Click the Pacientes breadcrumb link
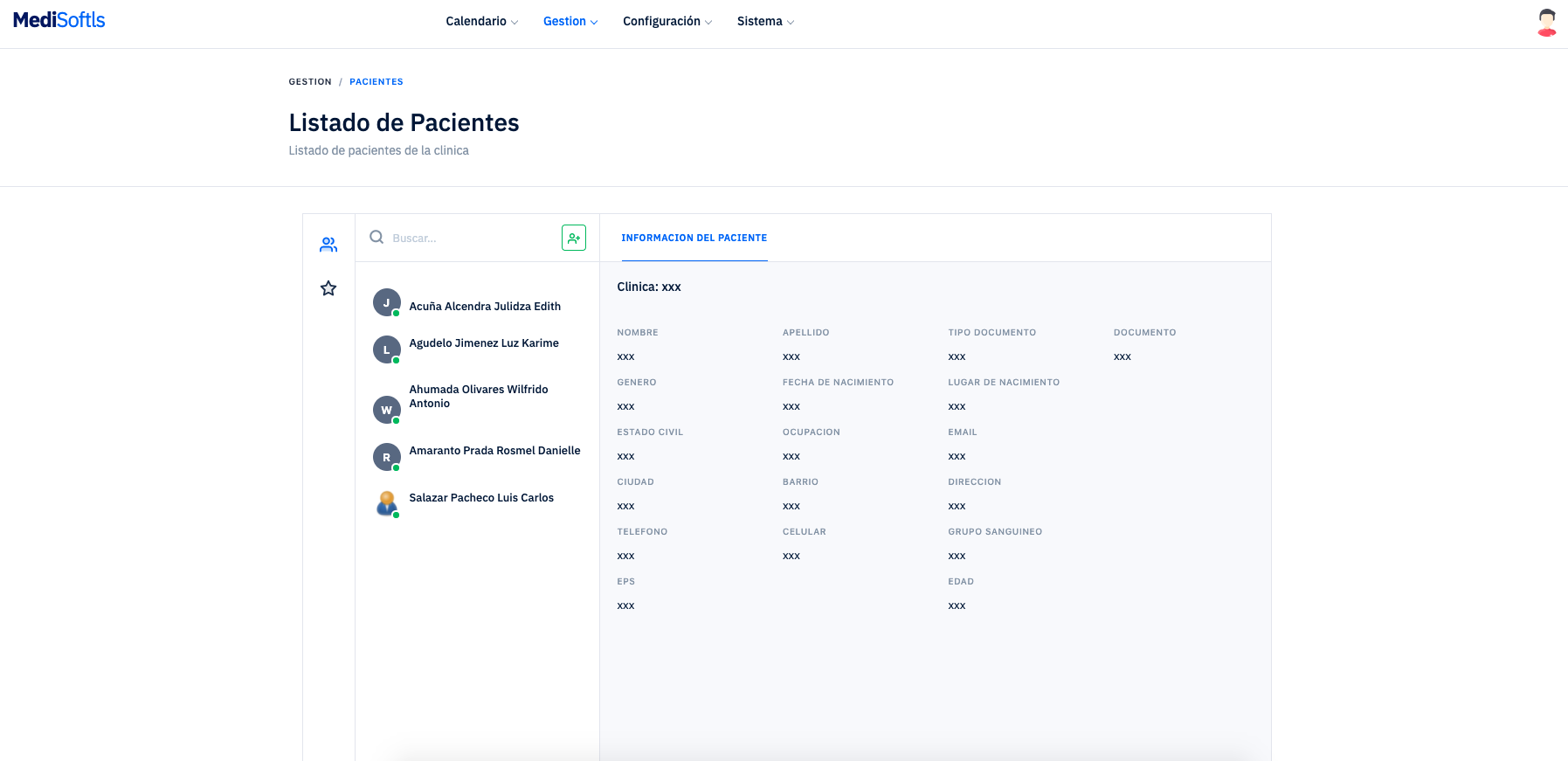This screenshot has width=1568, height=761. pyautogui.click(x=376, y=81)
